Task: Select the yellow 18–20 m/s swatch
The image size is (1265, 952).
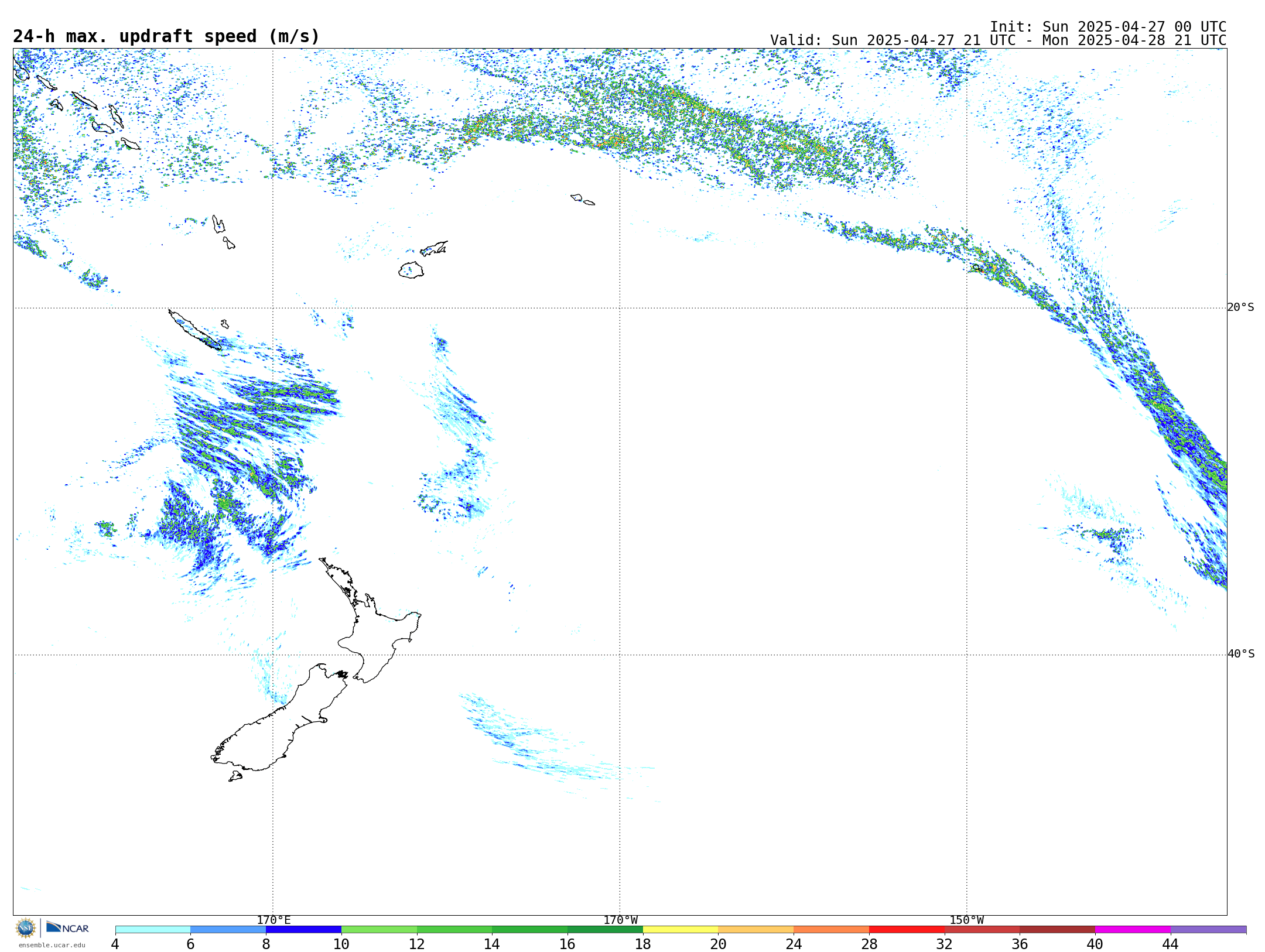Action: pyautogui.click(x=681, y=930)
